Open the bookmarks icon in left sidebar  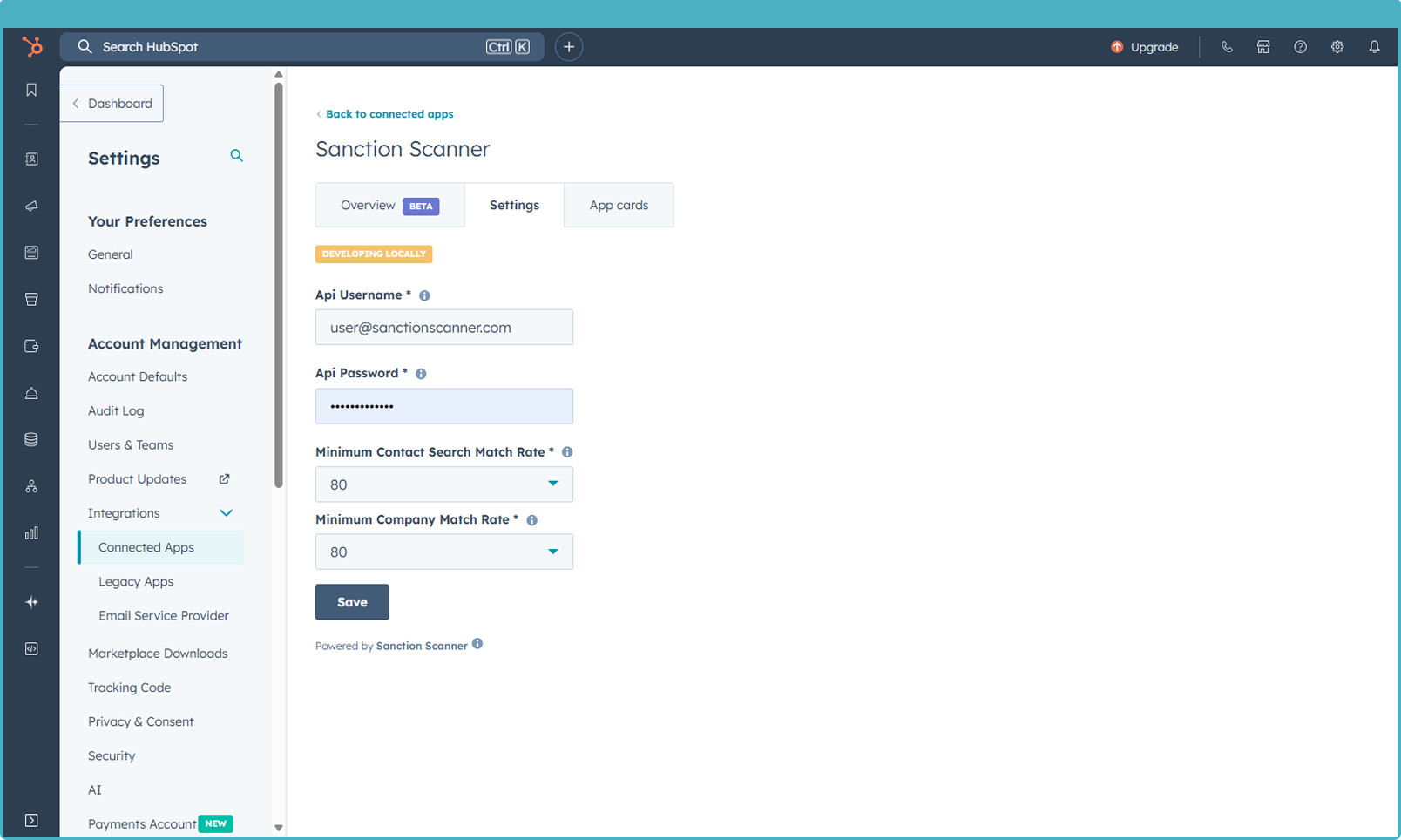(31, 91)
